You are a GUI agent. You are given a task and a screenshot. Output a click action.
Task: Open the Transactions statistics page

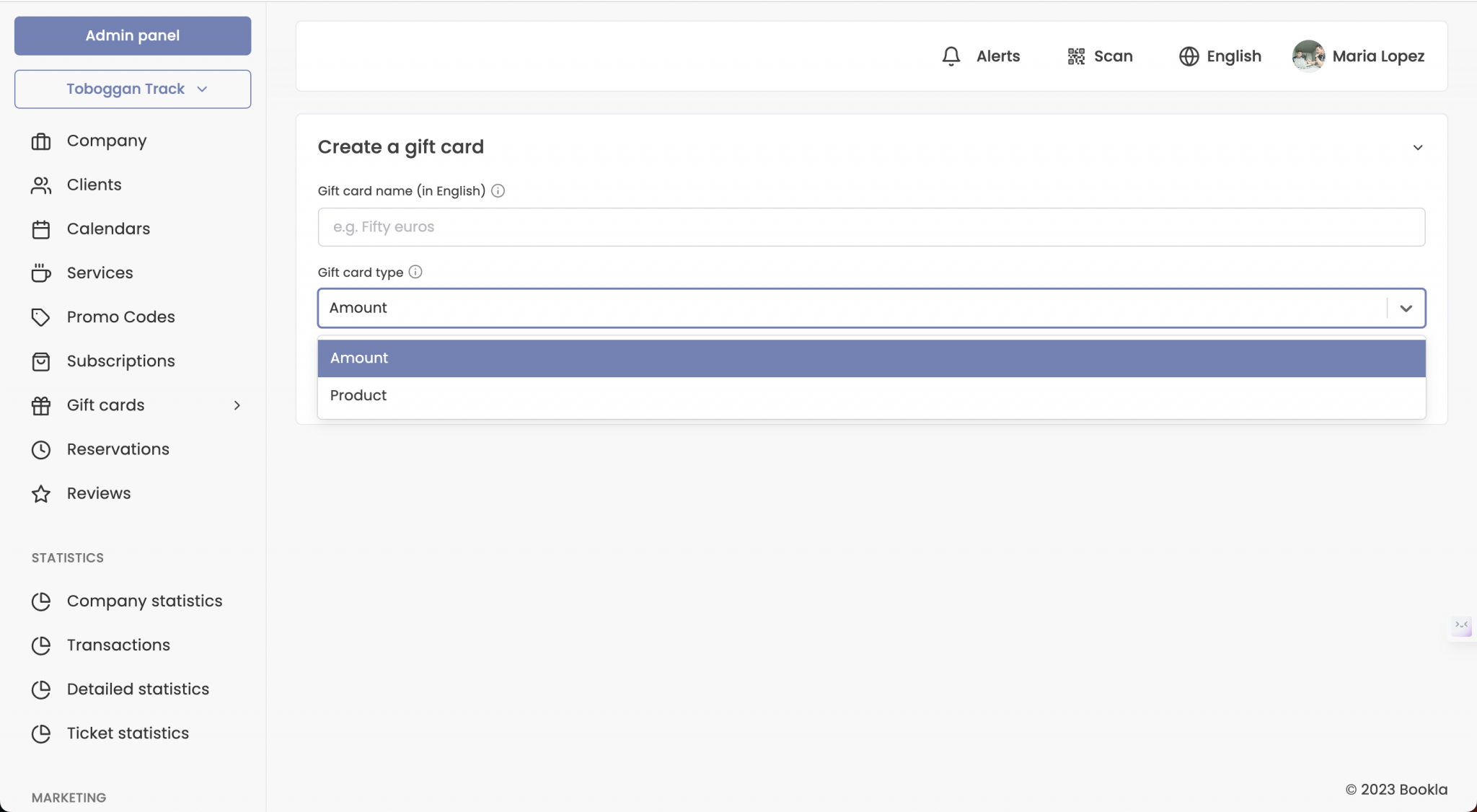(118, 645)
